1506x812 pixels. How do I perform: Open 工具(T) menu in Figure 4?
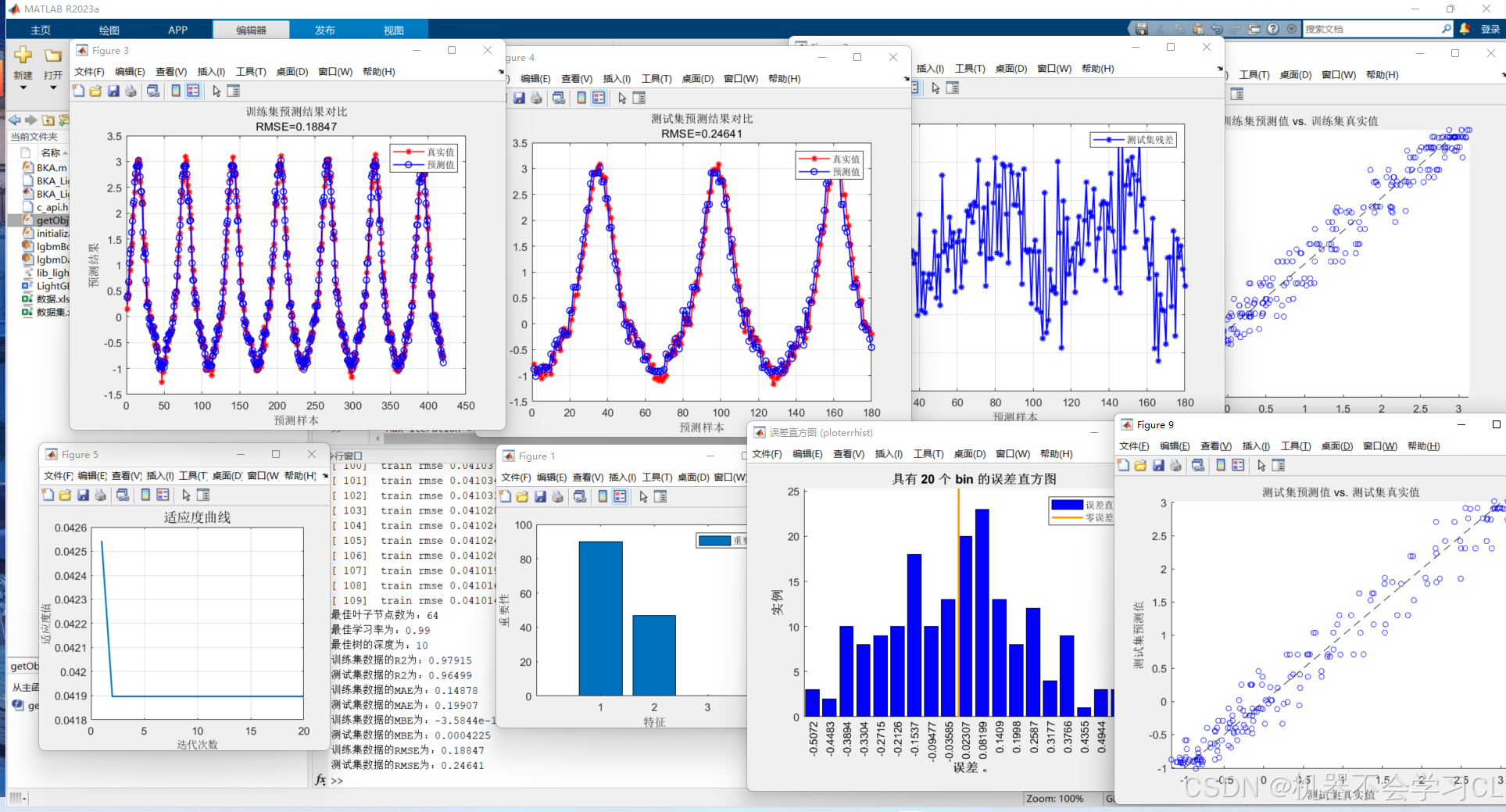[656, 79]
